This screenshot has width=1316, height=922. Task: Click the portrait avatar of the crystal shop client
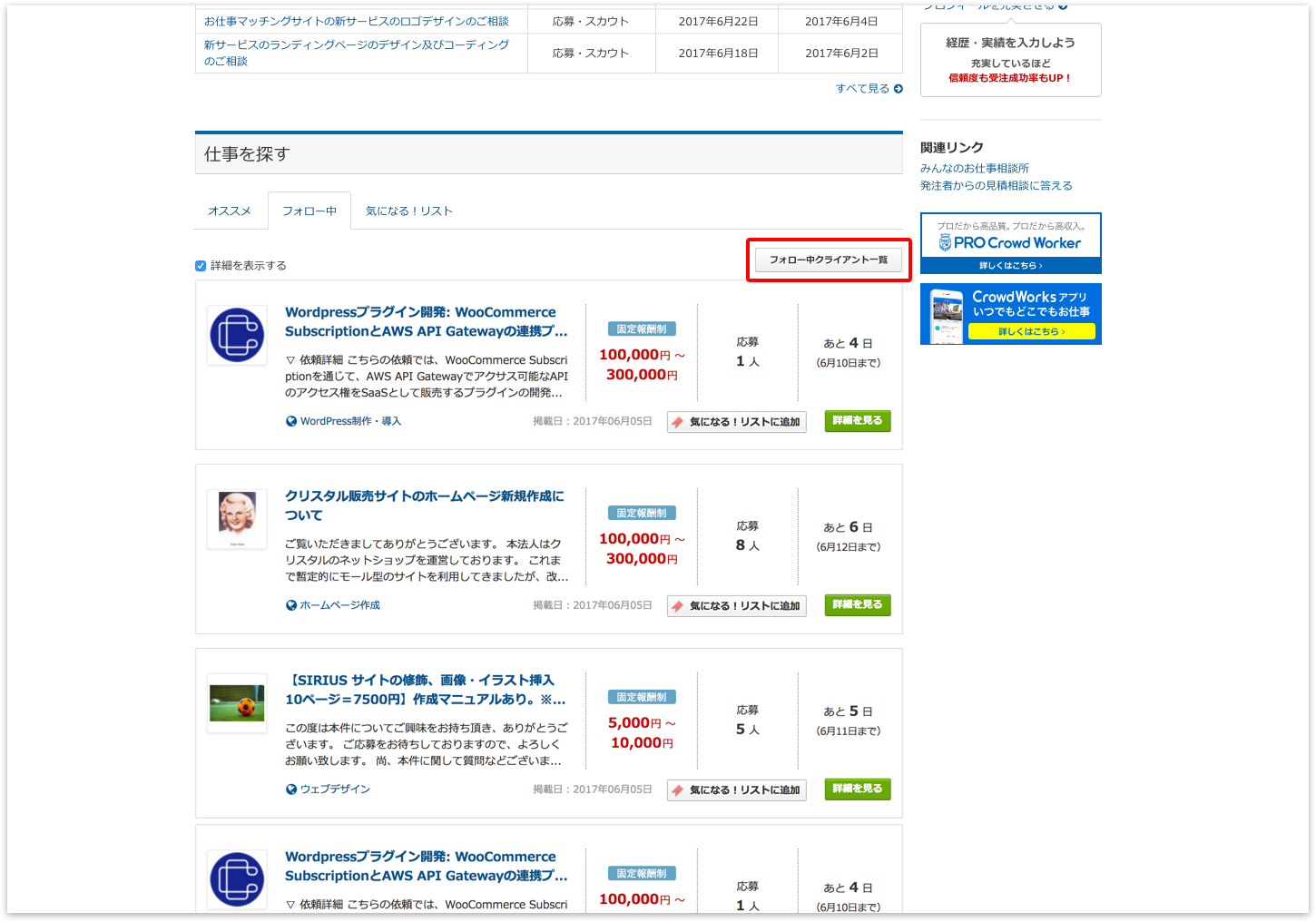[237, 518]
